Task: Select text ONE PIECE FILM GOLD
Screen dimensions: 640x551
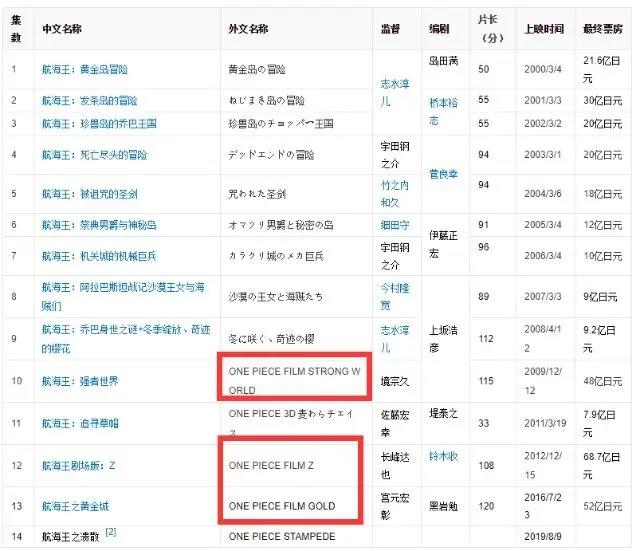Action: [x=282, y=507]
